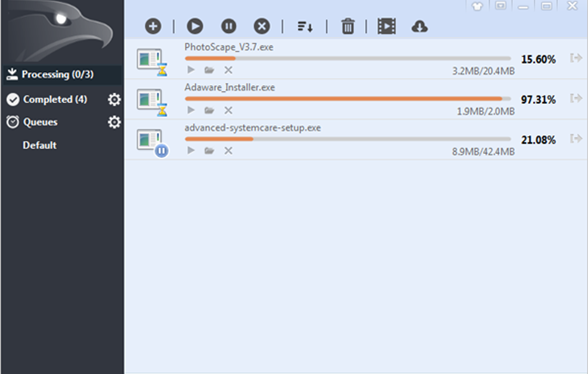The width and height of the screenshot is (588, 374).
Task: Start all downloads with toolbar play button
Action: pos(195,26)
